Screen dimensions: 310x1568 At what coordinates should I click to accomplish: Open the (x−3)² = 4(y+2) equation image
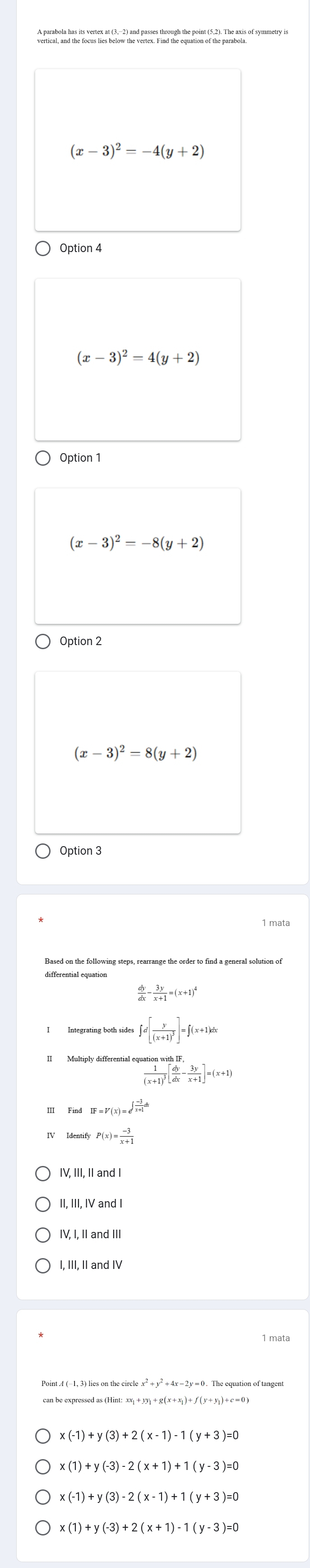coord(137,359)
